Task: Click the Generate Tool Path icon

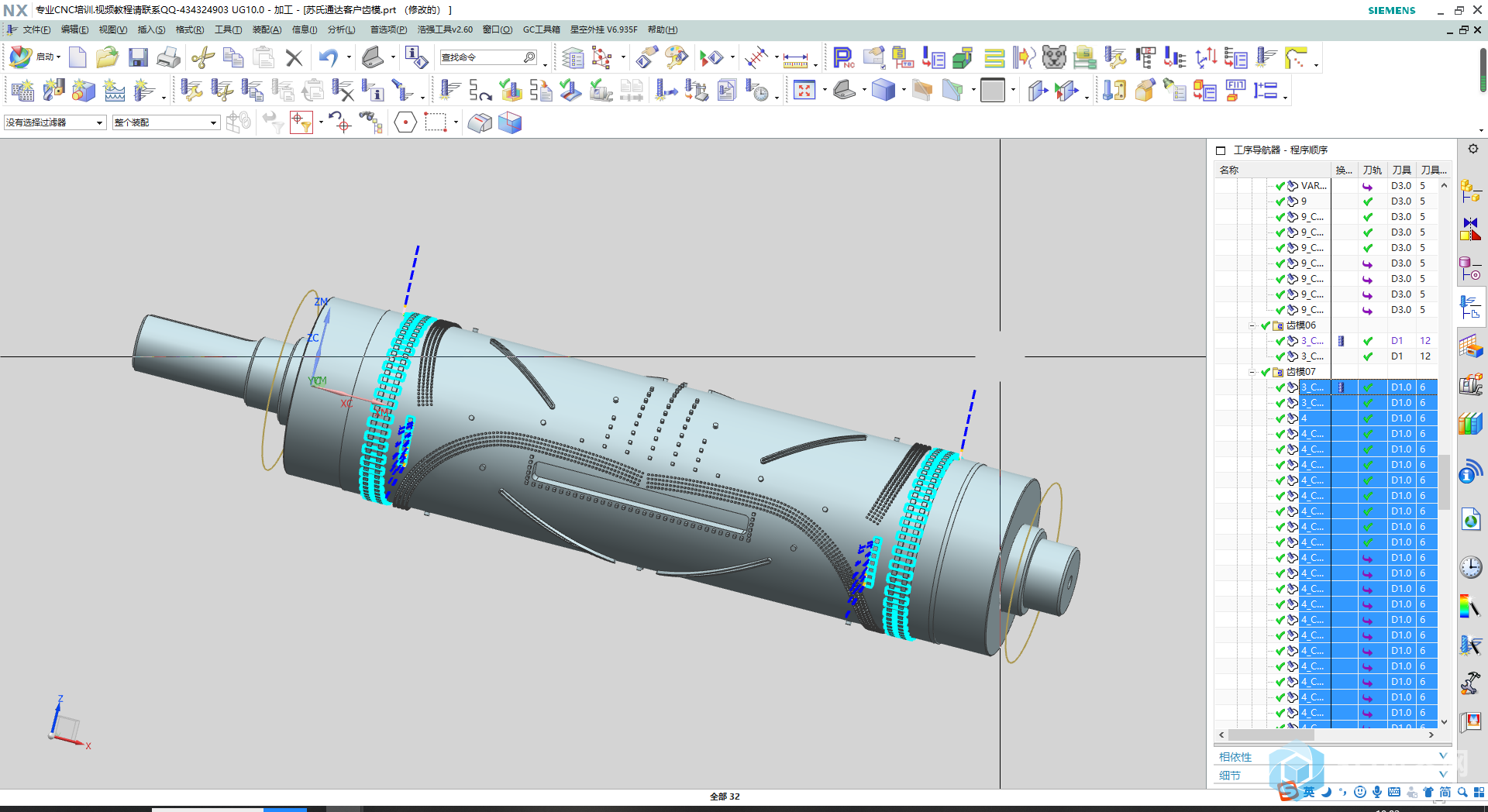Action: pyautogui.click(x=449, y=91)
